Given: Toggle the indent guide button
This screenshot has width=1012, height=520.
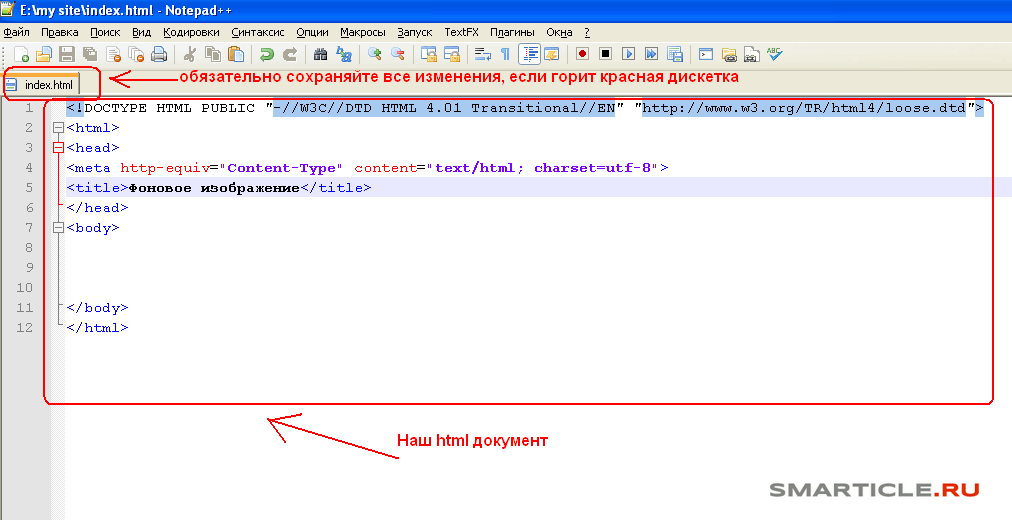Looking at the screenshot, I should pyautogui.click(x=529, y=54).
